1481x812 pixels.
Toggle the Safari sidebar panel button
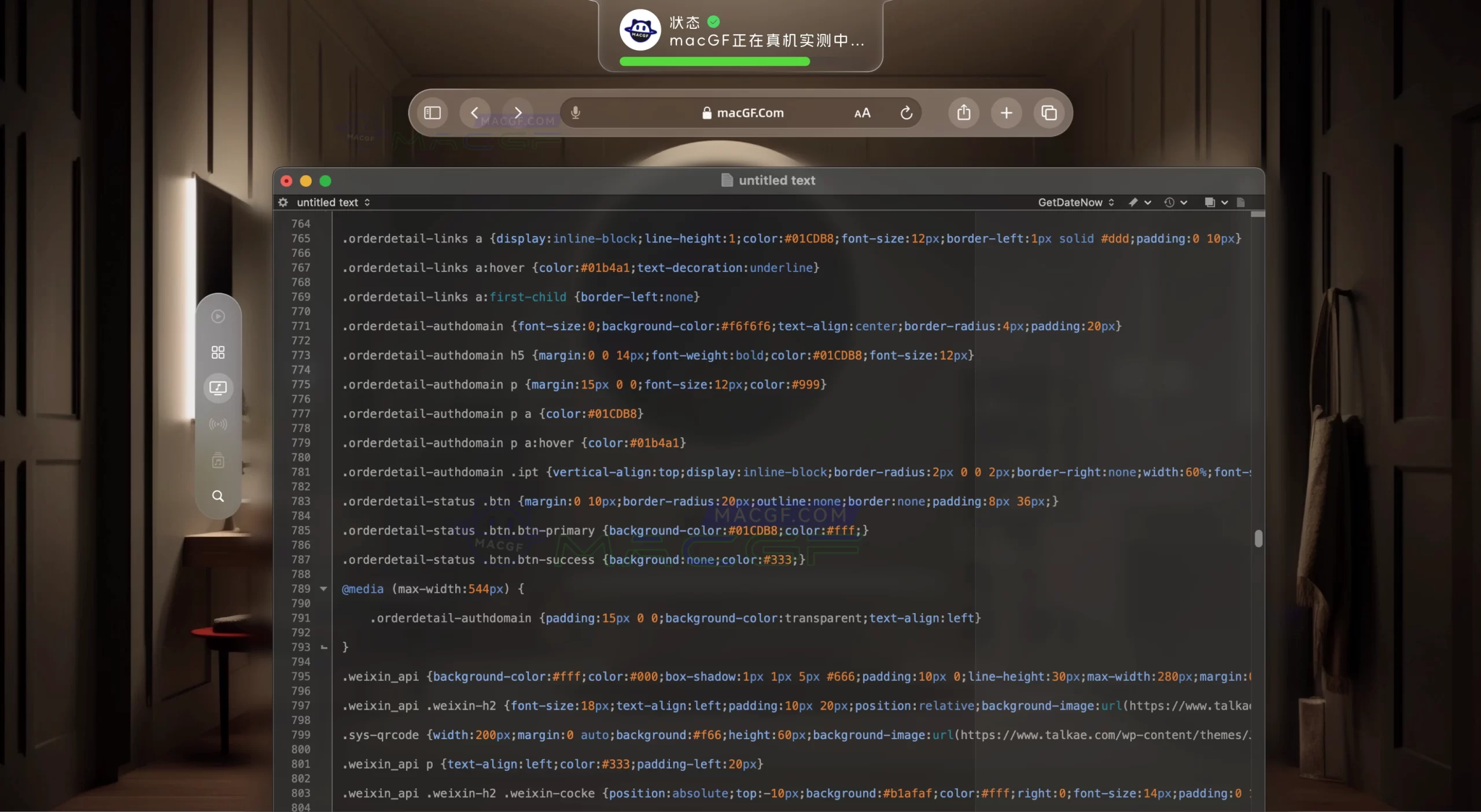point(432,112)
